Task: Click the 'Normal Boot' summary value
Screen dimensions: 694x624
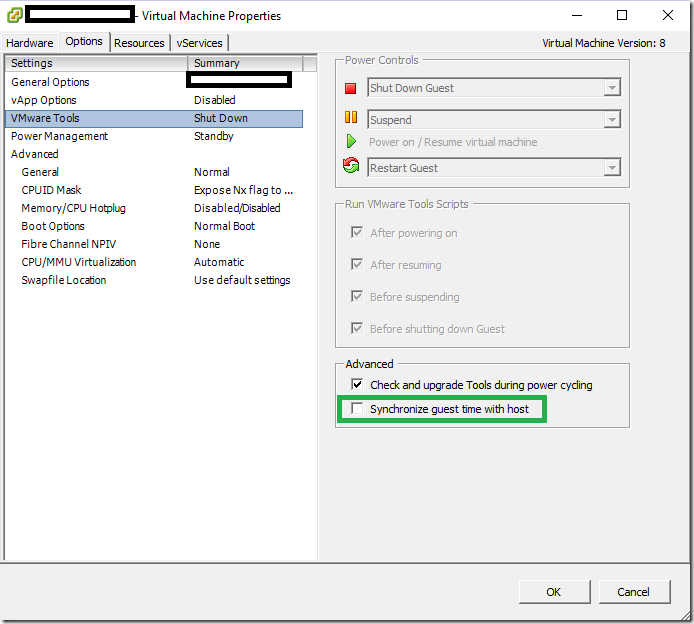Action: point(224,226)
